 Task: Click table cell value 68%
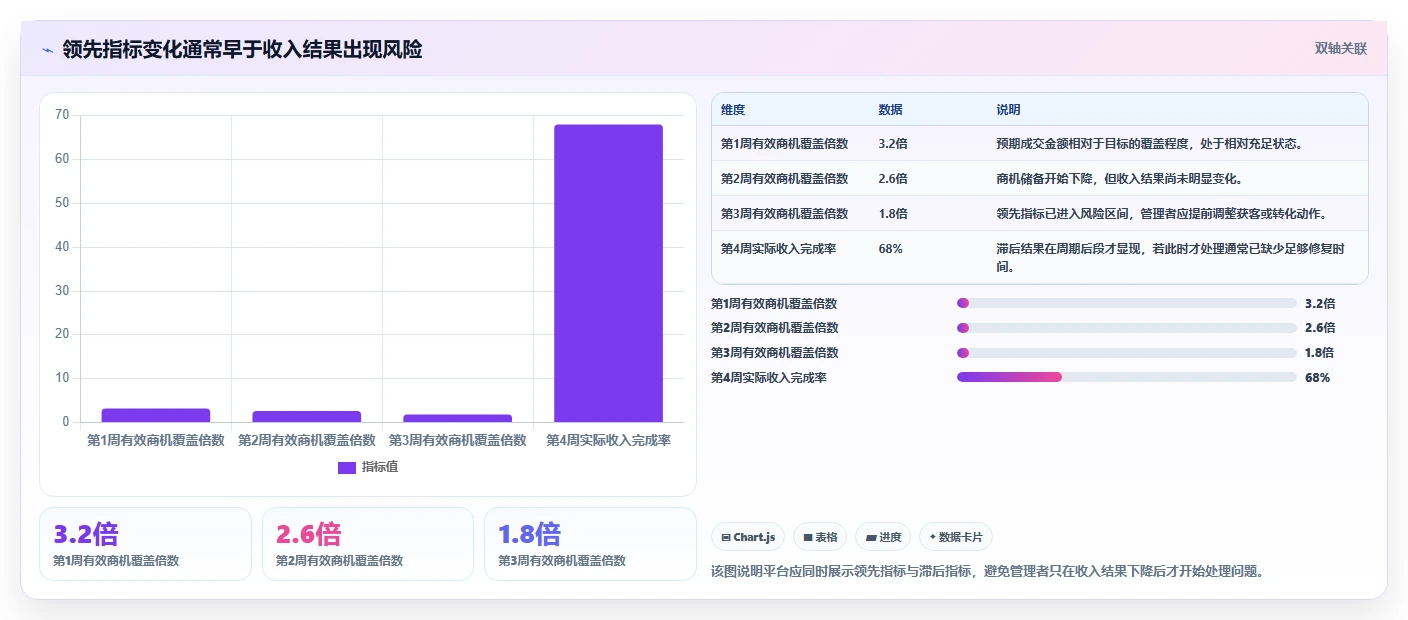coord(890,249)
